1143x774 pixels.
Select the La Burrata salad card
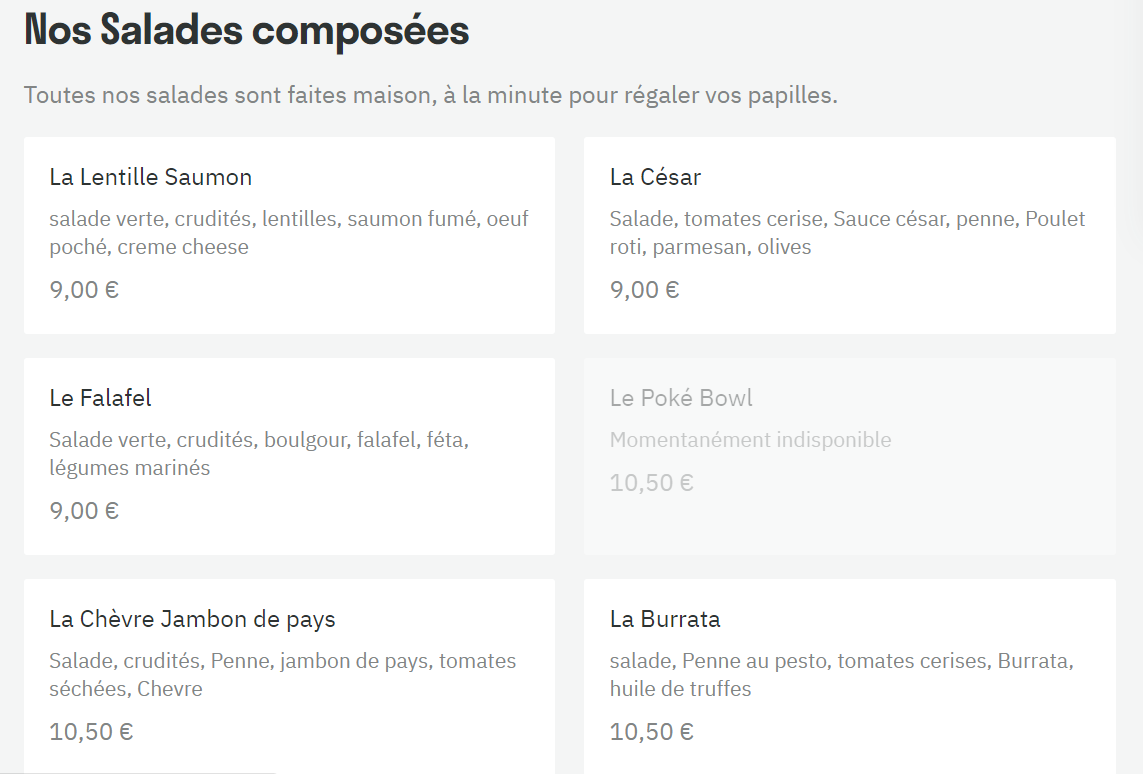[x=850, y=676]
